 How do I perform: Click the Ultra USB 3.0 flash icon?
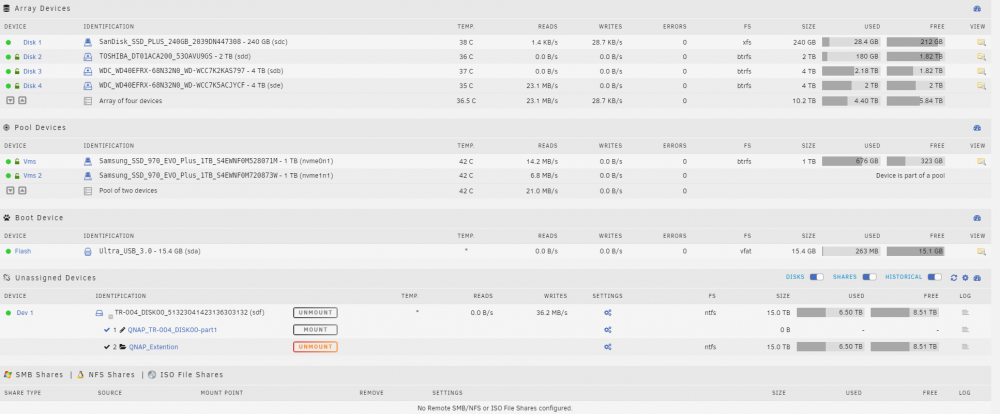88,251
